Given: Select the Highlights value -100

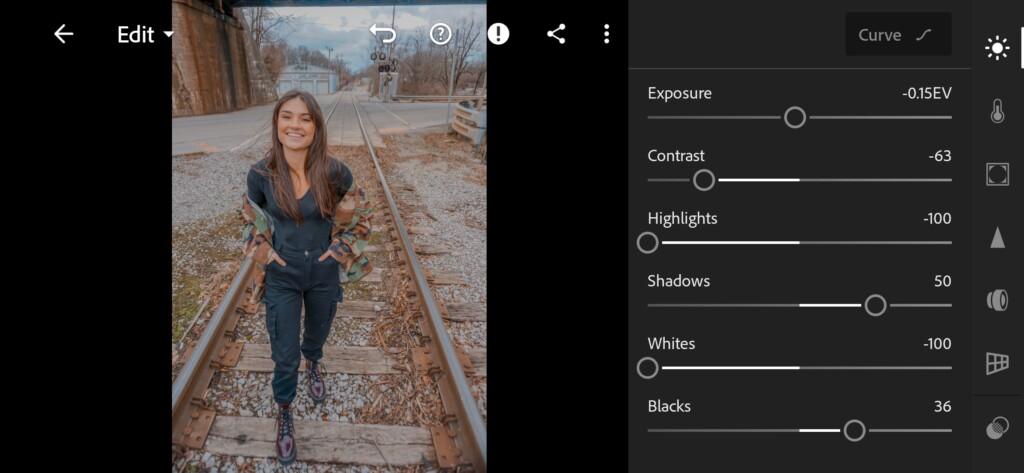Looking at the screenshot, I should click(x=937, y=219).
